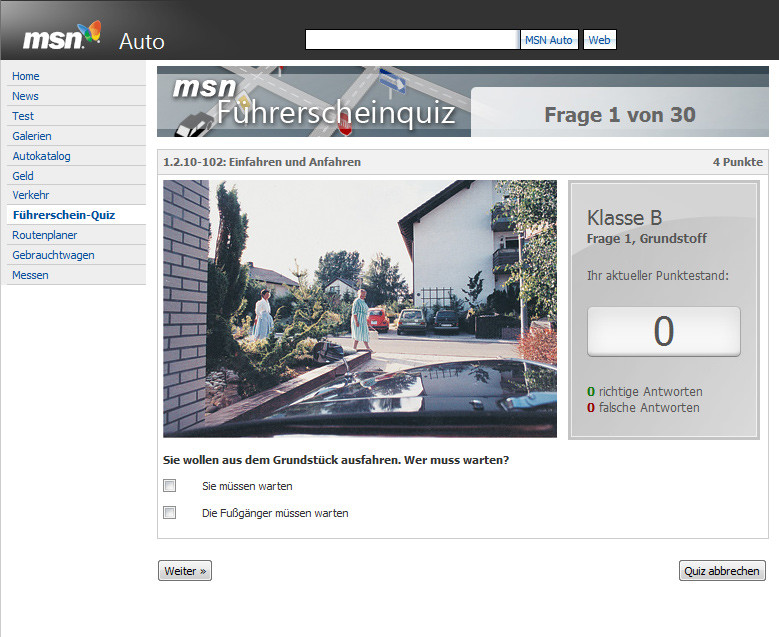Viewport: 779px width, 637px height.
Task: Click the '4 Punkte' label
Action: pyautogui.click(x=738, y=162)
